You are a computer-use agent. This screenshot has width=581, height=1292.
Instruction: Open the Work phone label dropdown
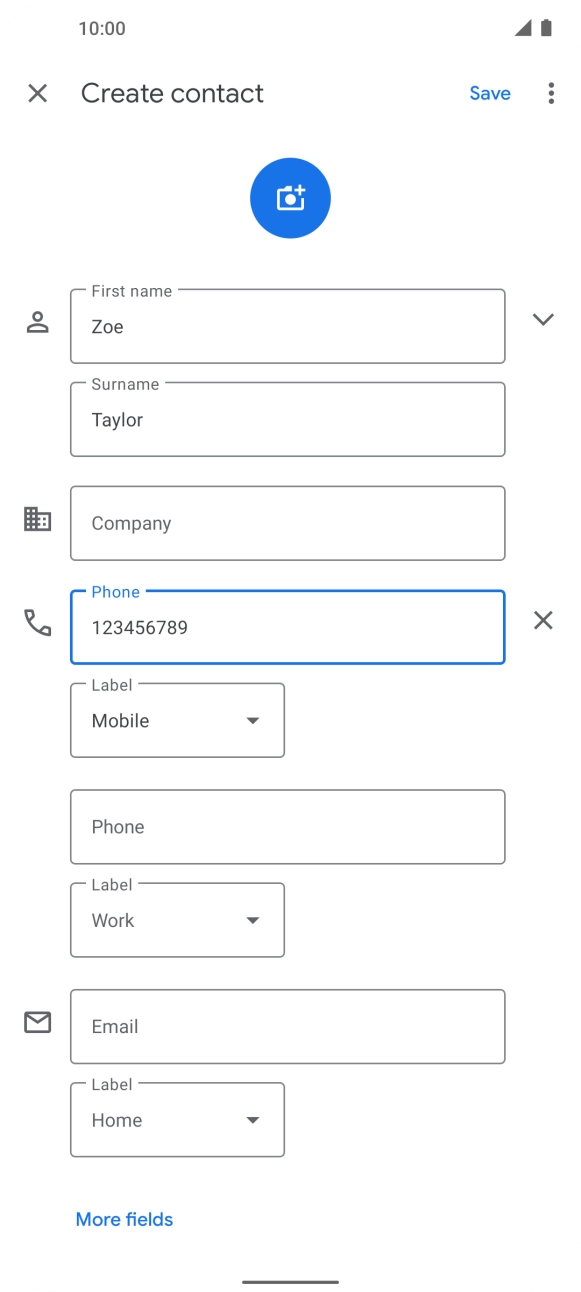(177, 920)
